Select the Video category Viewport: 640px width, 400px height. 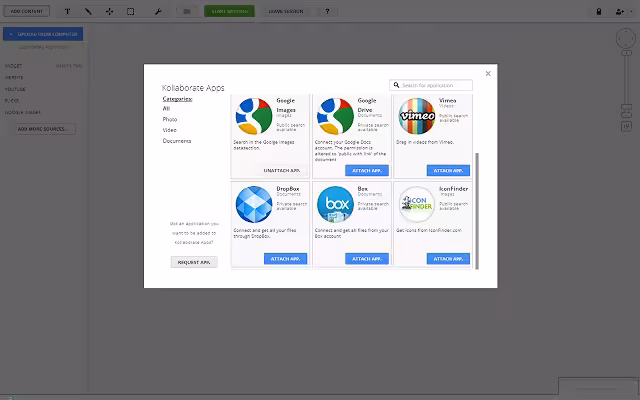pyautogui.click(x=169, y=130)
